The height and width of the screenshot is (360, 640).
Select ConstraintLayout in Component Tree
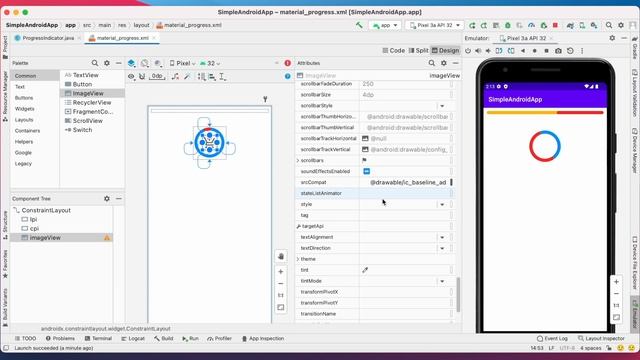tap(46, 210)
